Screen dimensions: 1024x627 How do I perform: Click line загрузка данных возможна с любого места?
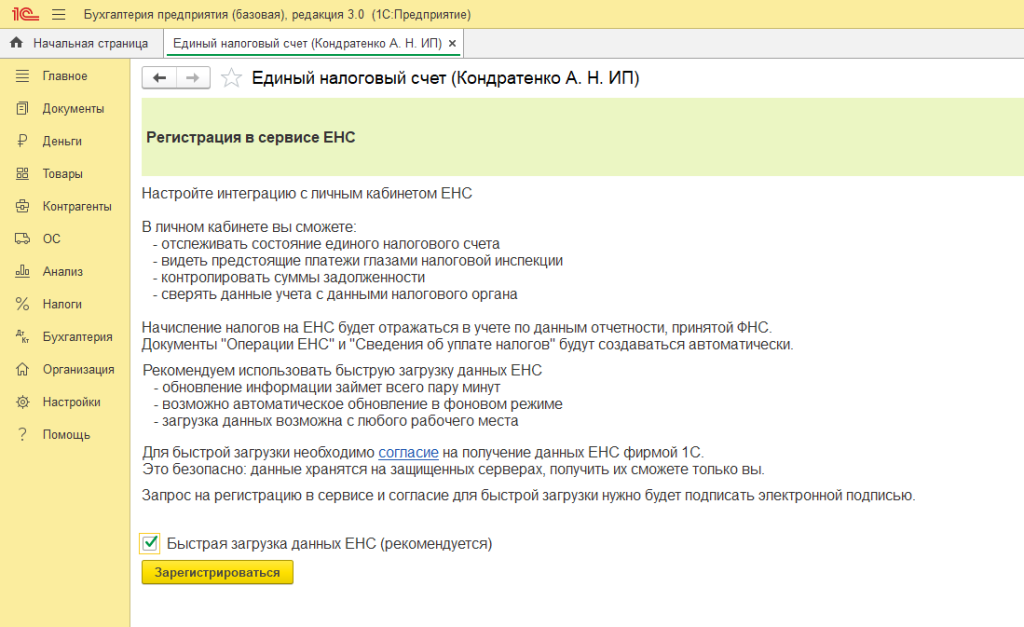point(336,421)
